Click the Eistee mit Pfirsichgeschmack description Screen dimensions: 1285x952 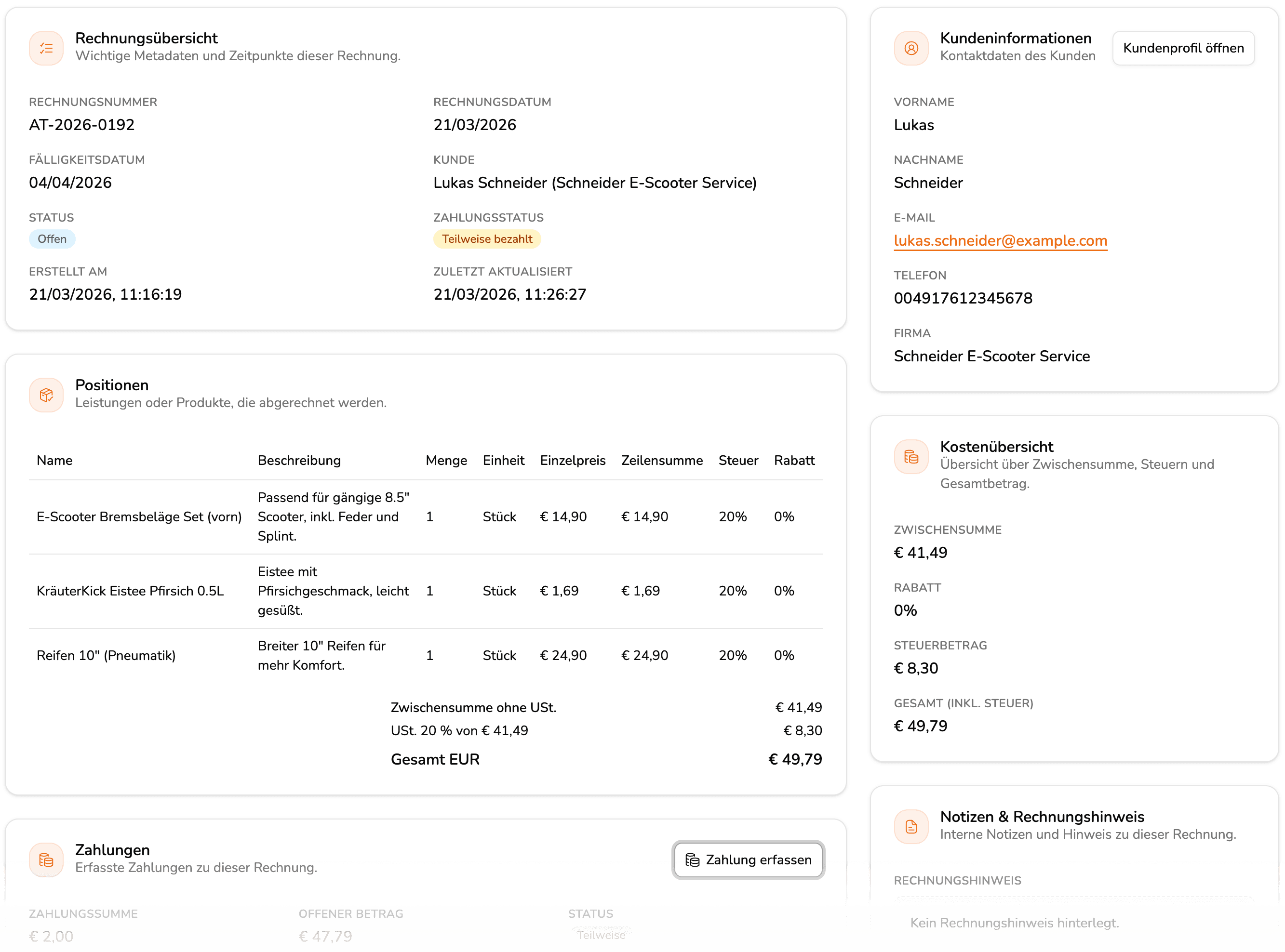click(x=333, y=591)
